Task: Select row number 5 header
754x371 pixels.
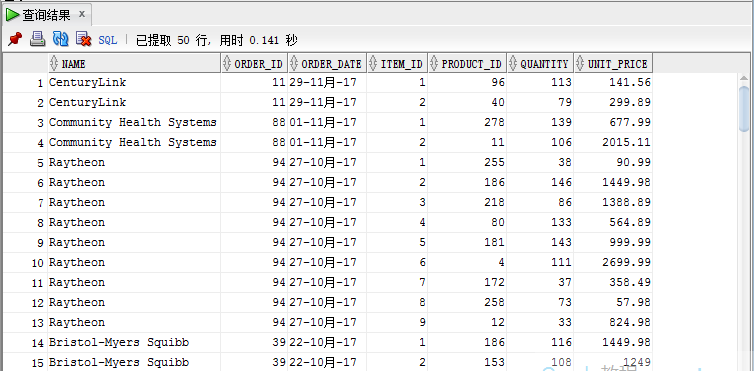Action: pyautogui.click(x=25, y=163)
